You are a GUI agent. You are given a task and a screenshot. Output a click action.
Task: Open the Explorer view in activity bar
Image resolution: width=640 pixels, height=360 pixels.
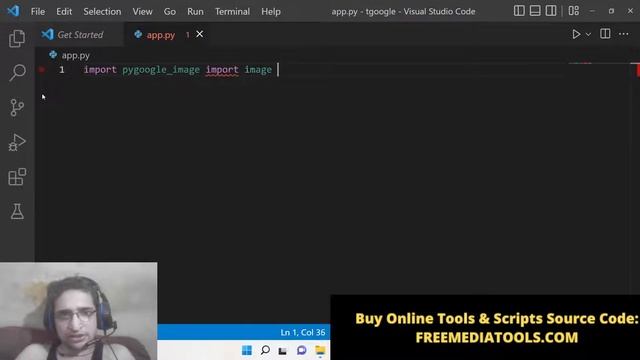(17, 38)
